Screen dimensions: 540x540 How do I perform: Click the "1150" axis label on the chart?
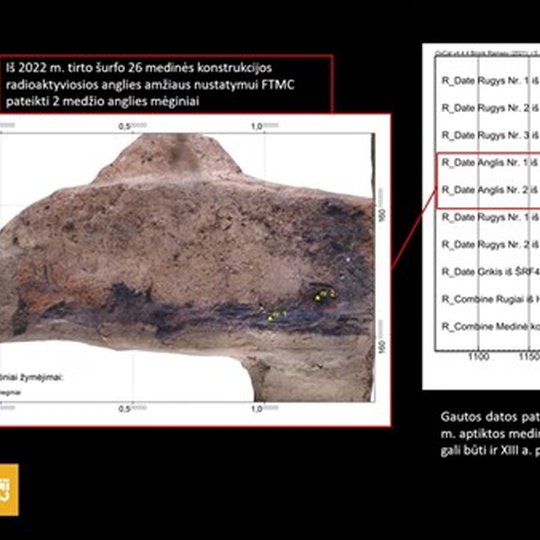click(x=529, y=356)
